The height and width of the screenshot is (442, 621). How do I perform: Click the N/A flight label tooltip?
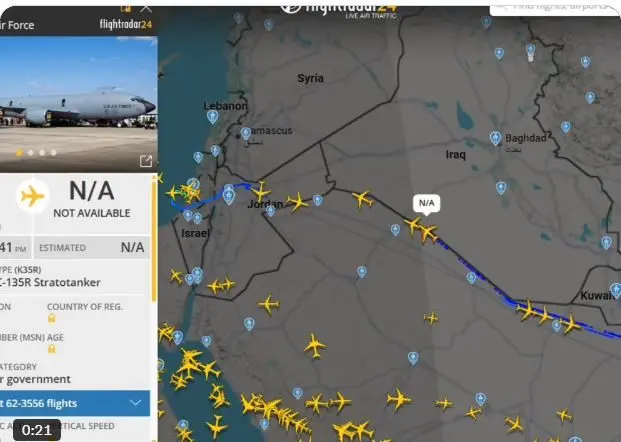427,204
